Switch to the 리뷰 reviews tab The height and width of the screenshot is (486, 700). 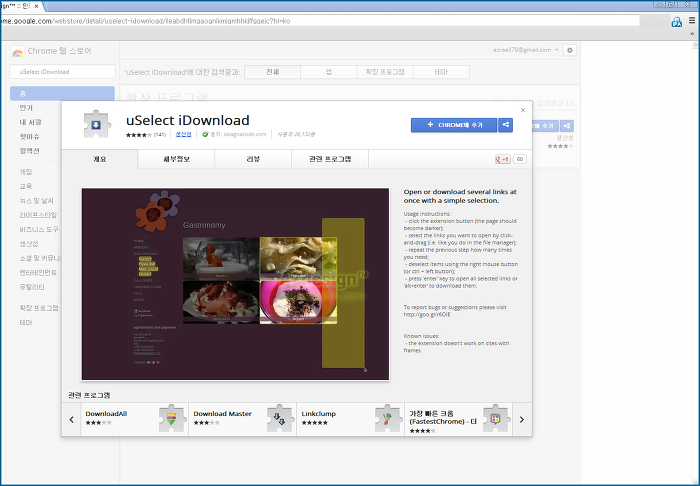[253, 159]
